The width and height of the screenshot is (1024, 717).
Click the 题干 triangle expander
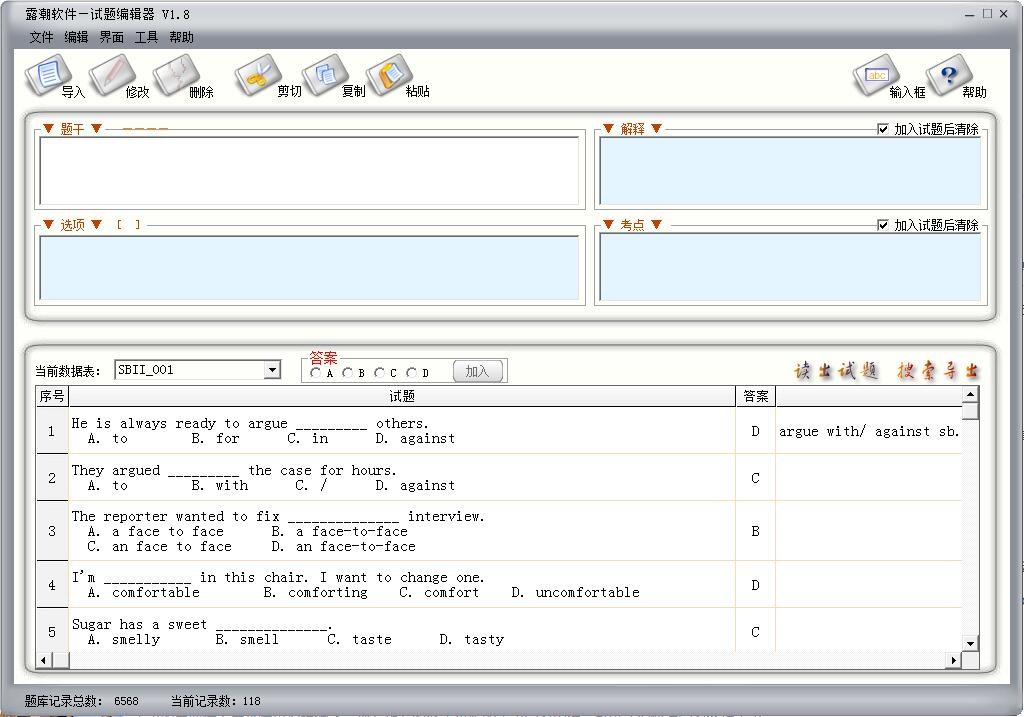click(48, 129)
